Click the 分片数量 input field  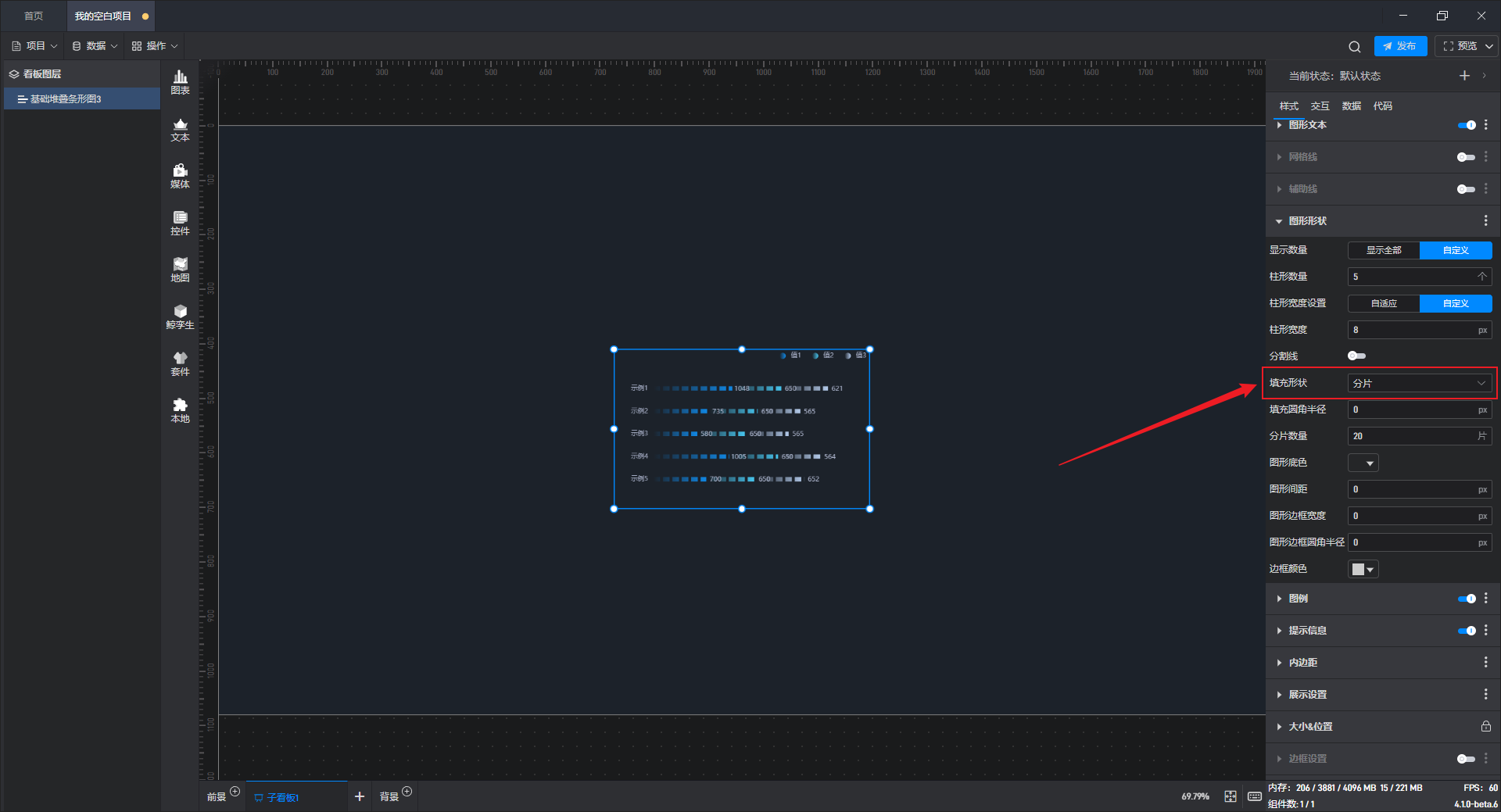[1420, 436]
